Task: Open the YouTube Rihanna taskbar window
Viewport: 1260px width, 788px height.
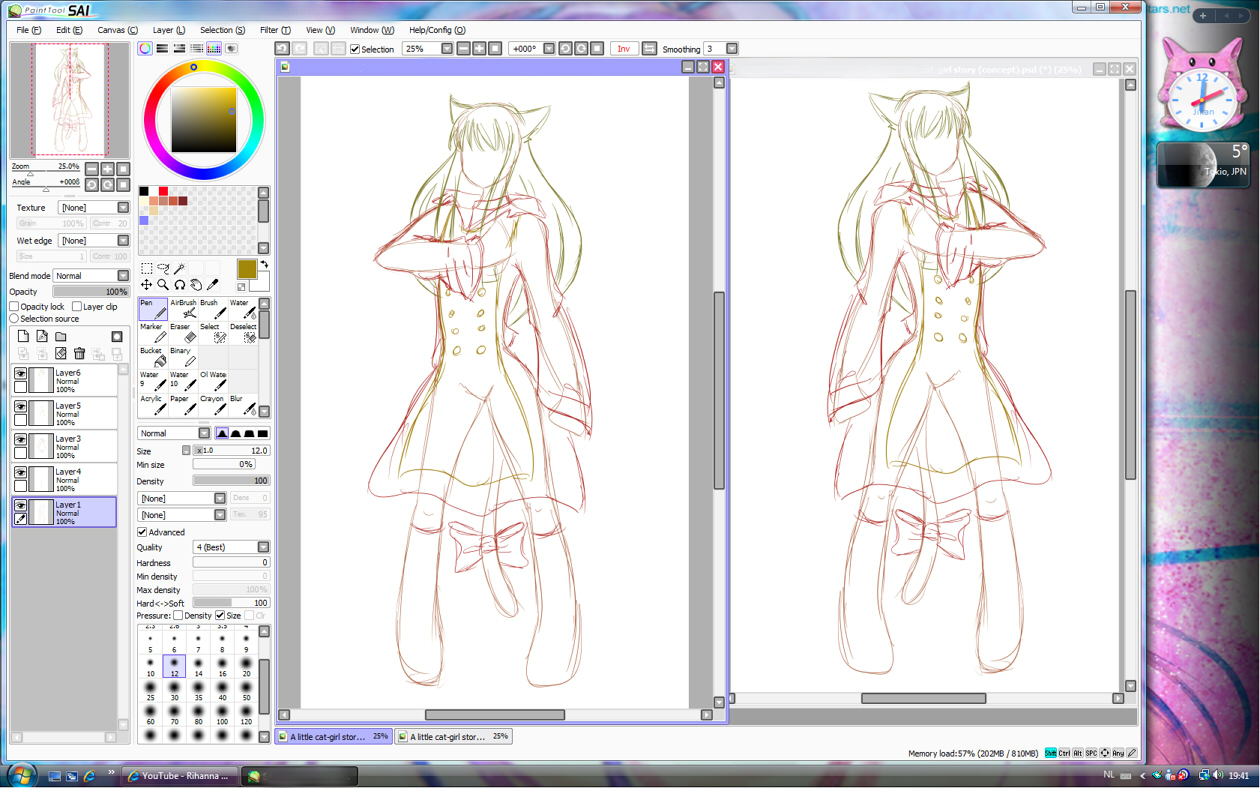Action: point(180,776)
